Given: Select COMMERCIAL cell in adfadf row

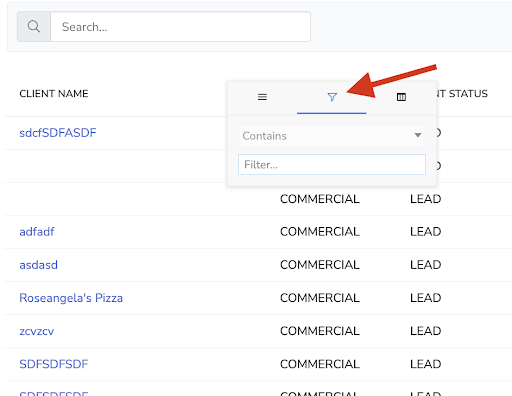Looking at the screenshot, I should [x=320, y=232].
